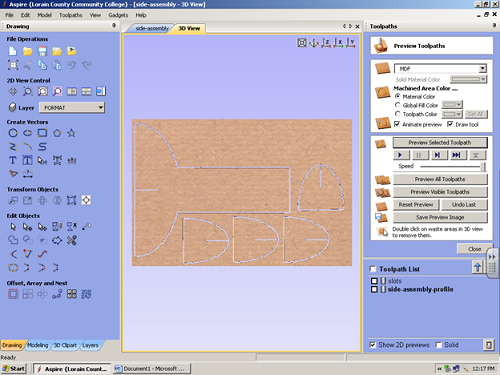Click the Start button on taskbar
Viewport: 500px width, 375px height.
coord(14,368)
